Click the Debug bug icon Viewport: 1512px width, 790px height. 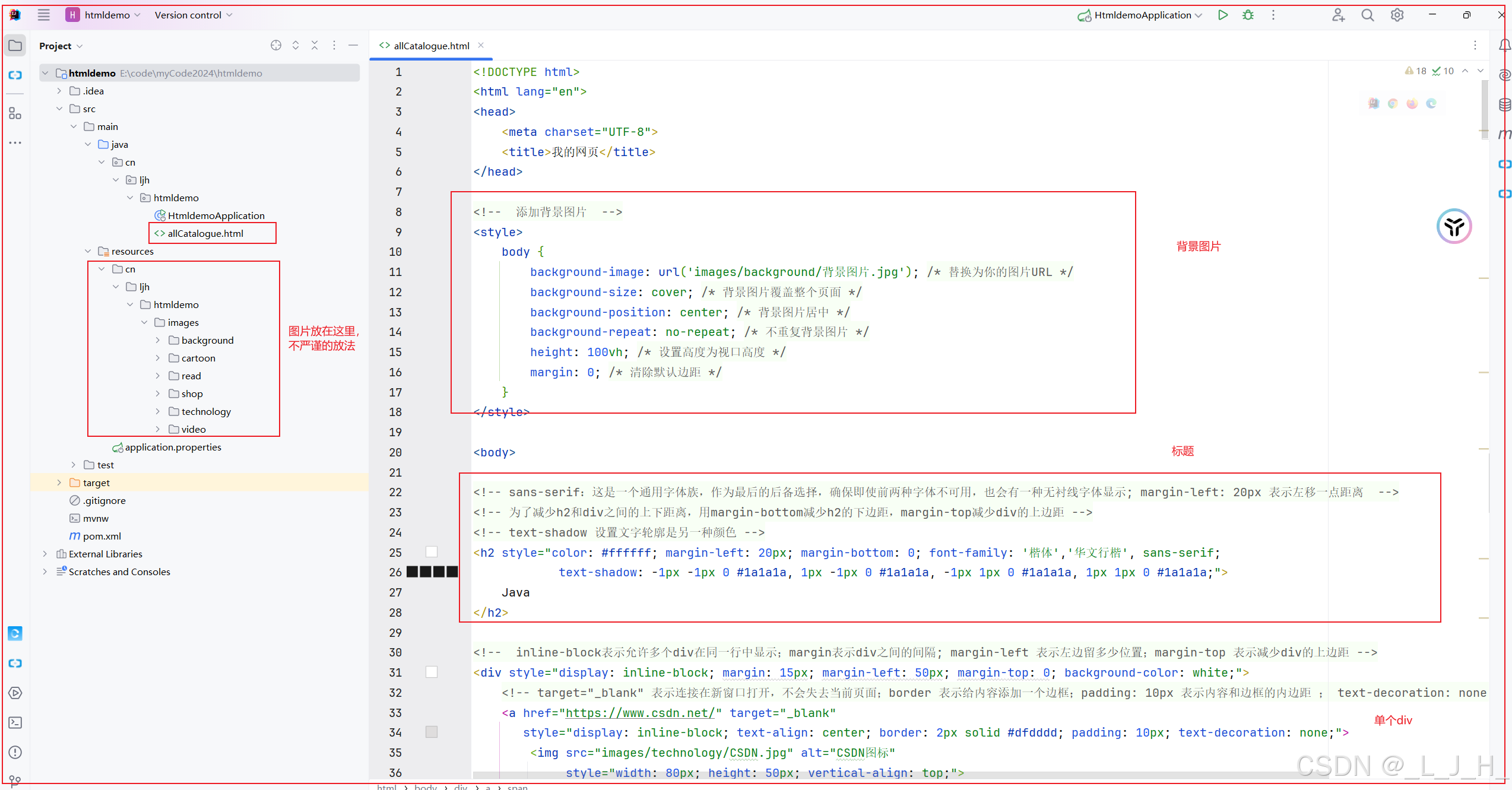pos(1248,15)
